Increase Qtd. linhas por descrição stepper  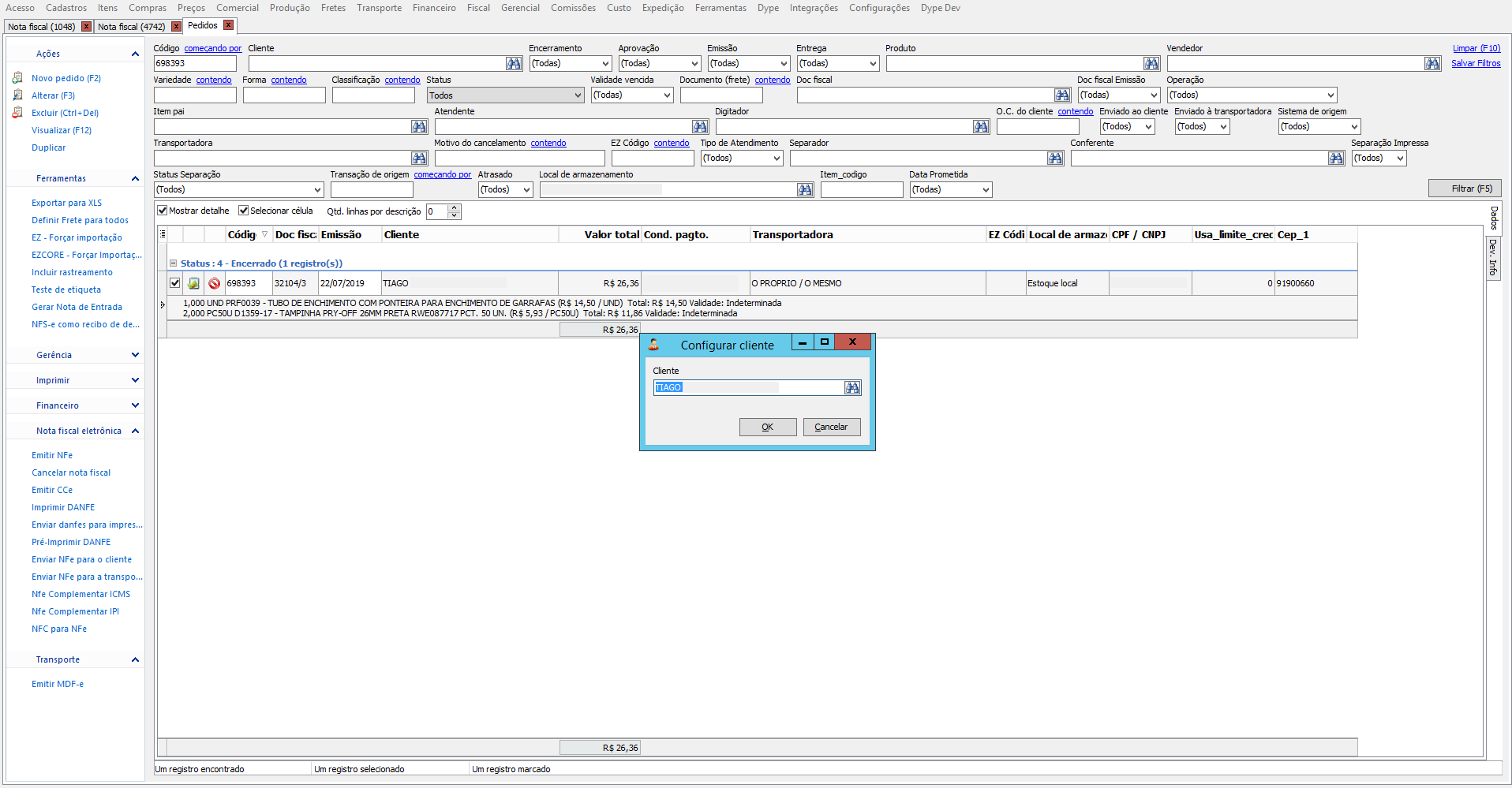click(x=455, y=208)
